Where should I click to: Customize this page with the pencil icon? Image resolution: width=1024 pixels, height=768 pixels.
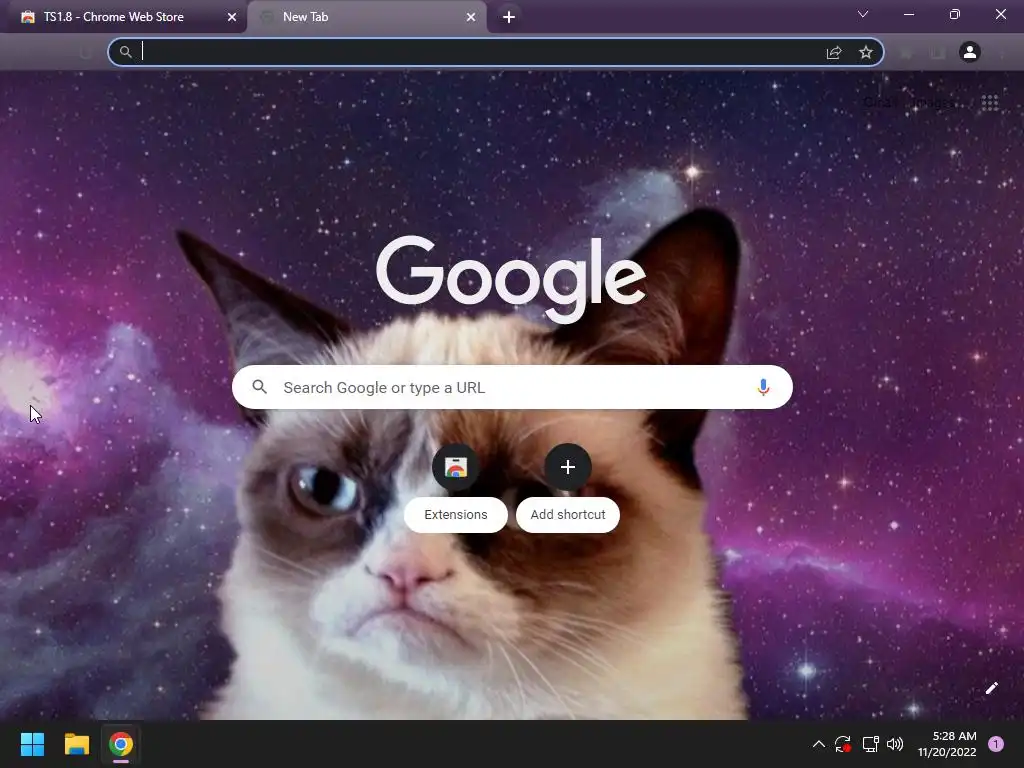pyautogui.click(x=991, y=688)
